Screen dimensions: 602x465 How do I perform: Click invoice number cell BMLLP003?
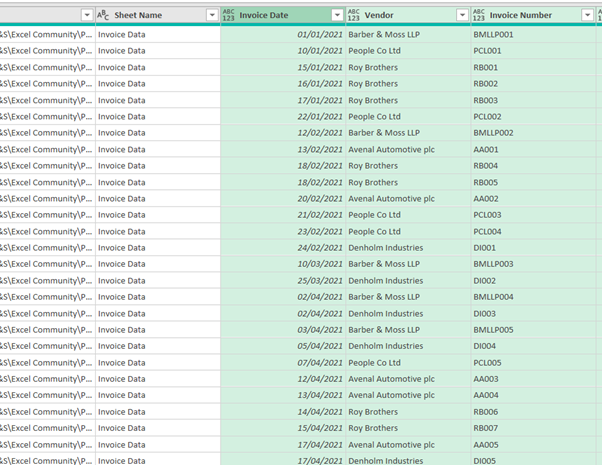pyautogui.click(x=533, y=264)
